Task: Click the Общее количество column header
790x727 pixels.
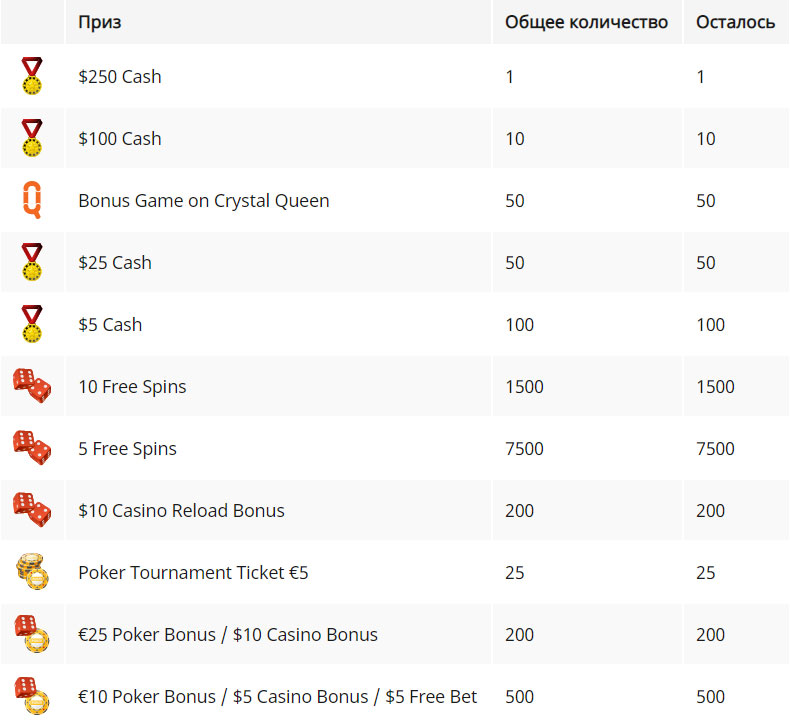Action: coord(586,22)
